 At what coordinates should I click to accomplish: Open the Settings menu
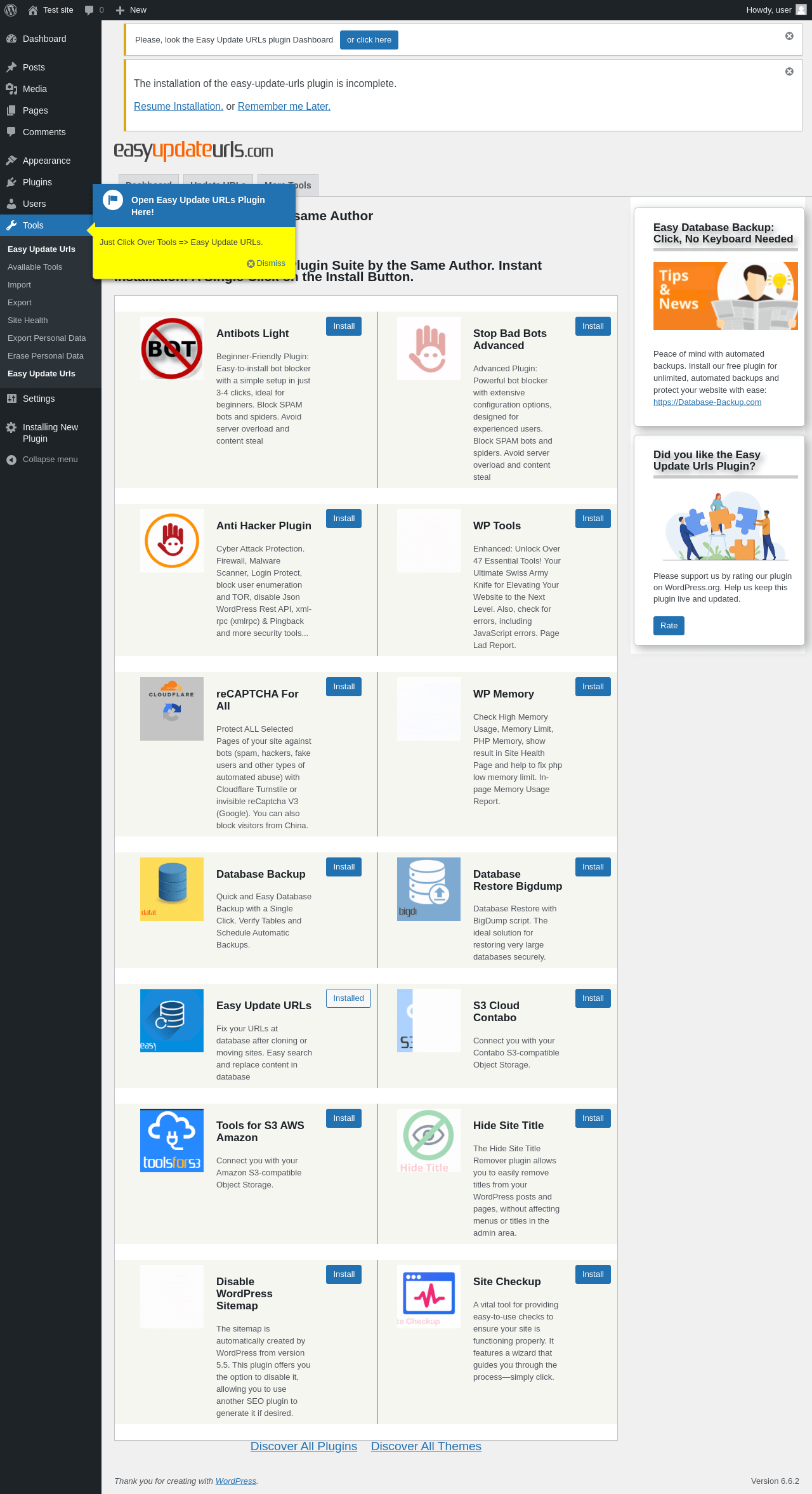point(51,399)
